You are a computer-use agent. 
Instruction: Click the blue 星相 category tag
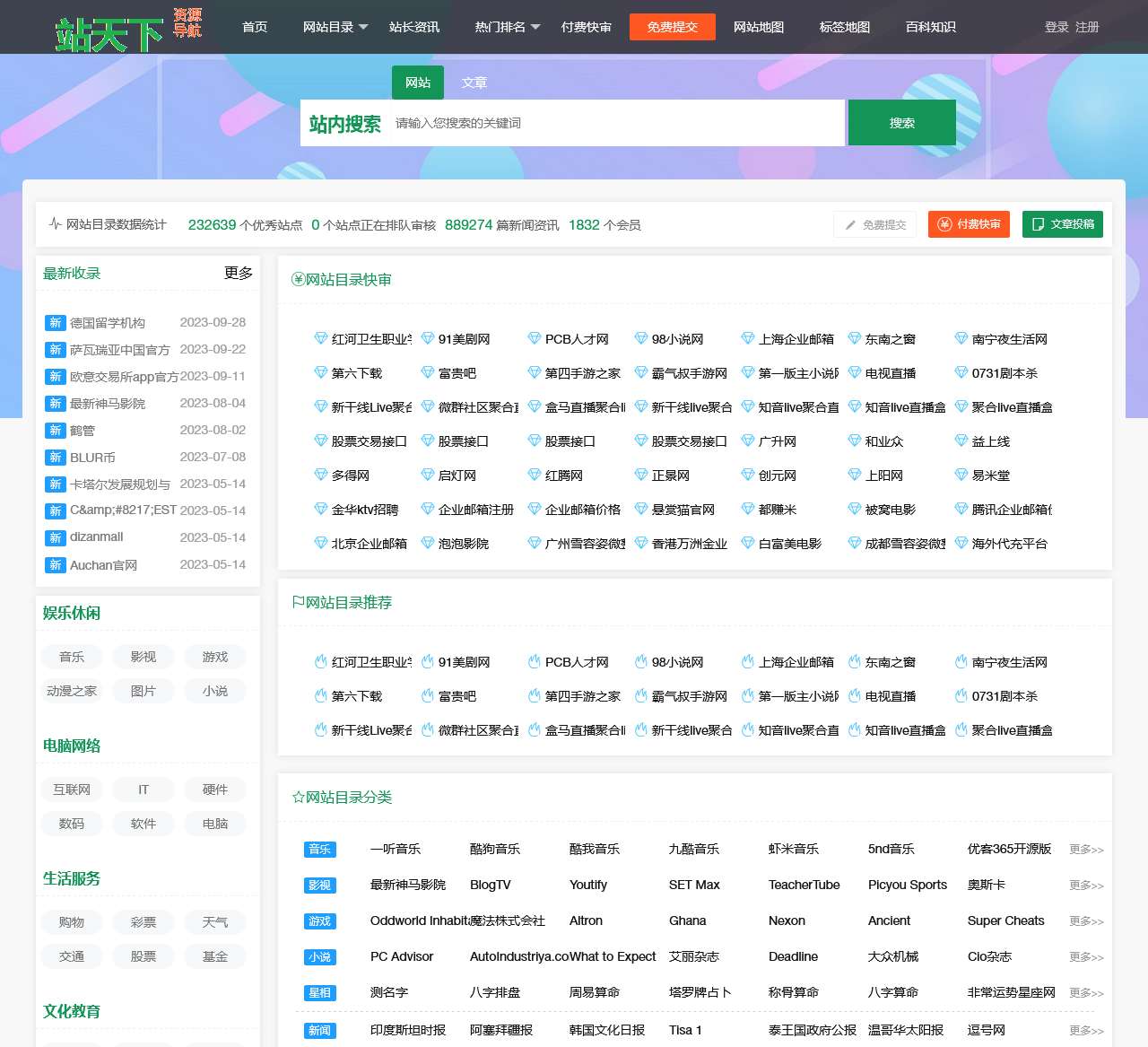[319, 993]
